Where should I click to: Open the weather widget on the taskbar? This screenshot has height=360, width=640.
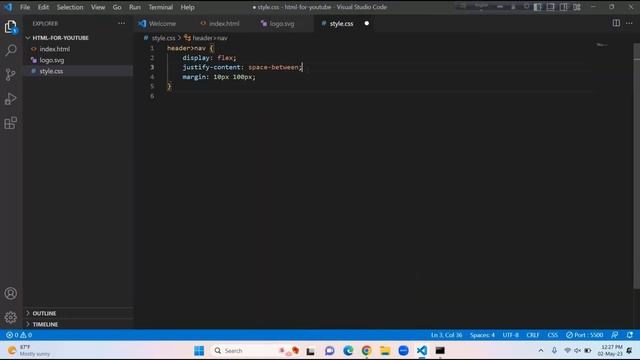[x=29, y=351]
